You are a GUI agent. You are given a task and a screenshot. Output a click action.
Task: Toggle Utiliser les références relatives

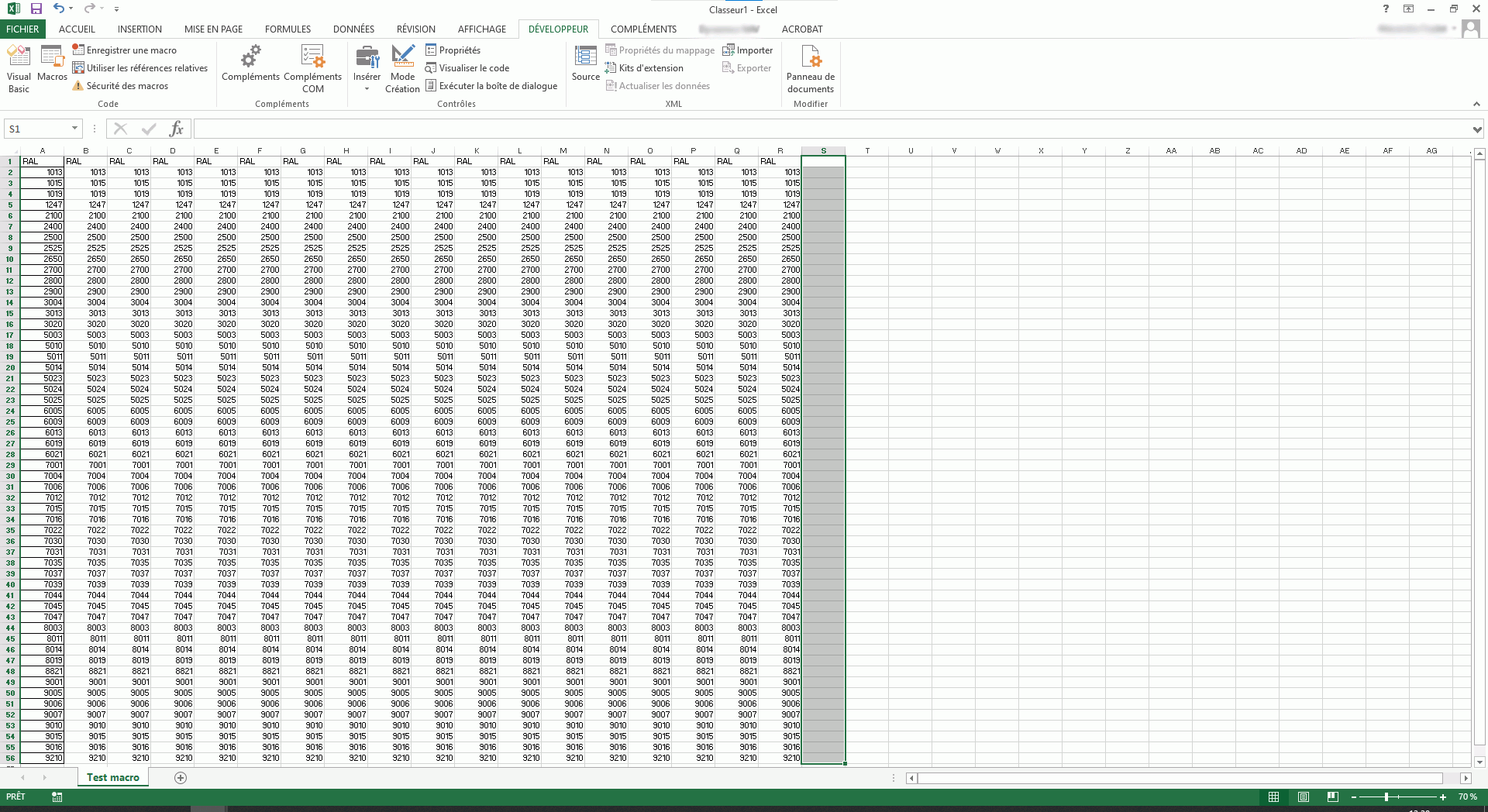[140, 68]
